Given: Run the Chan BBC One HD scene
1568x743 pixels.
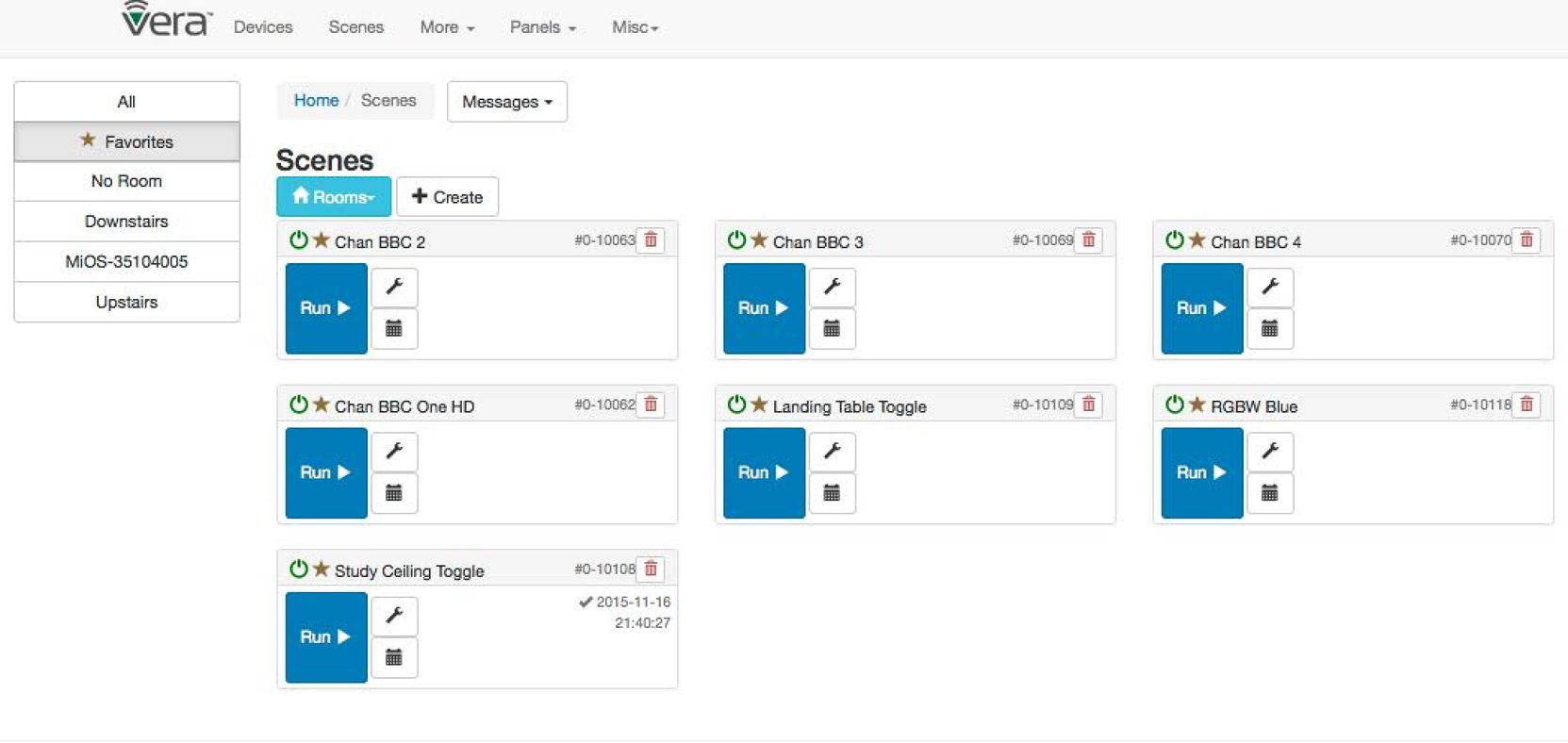Looking at the screenshot, I should pos(325,472).
